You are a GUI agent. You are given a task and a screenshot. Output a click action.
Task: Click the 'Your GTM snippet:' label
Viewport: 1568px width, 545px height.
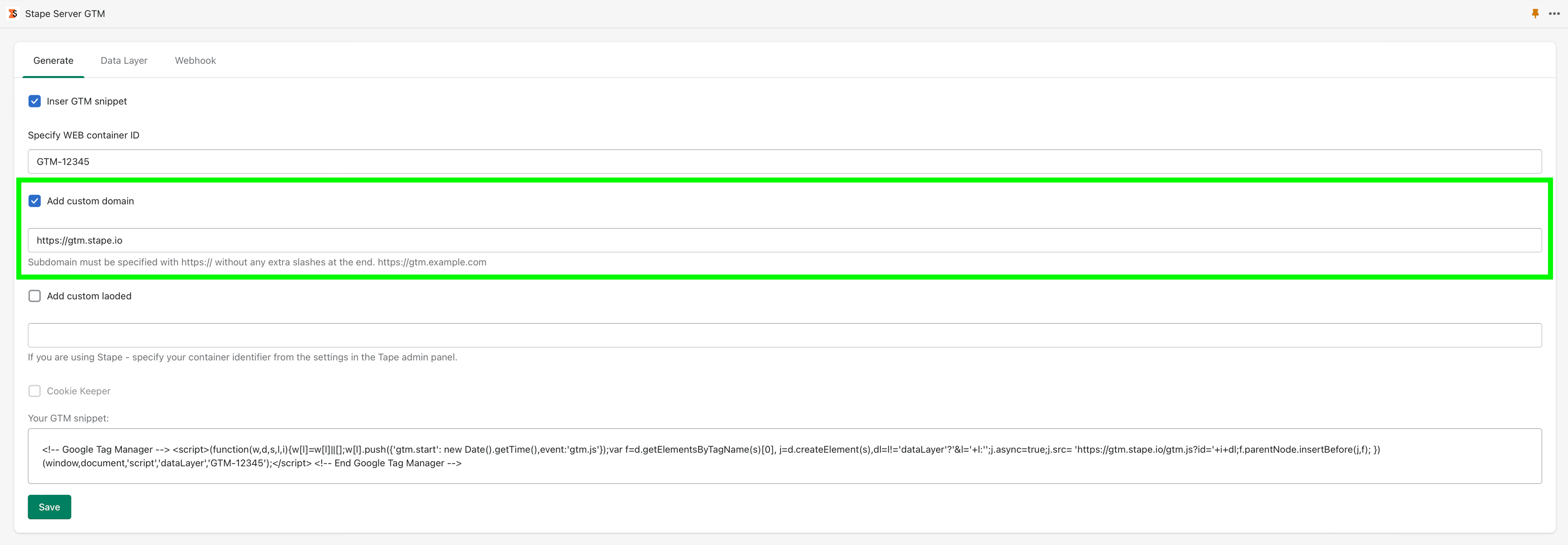68,418
